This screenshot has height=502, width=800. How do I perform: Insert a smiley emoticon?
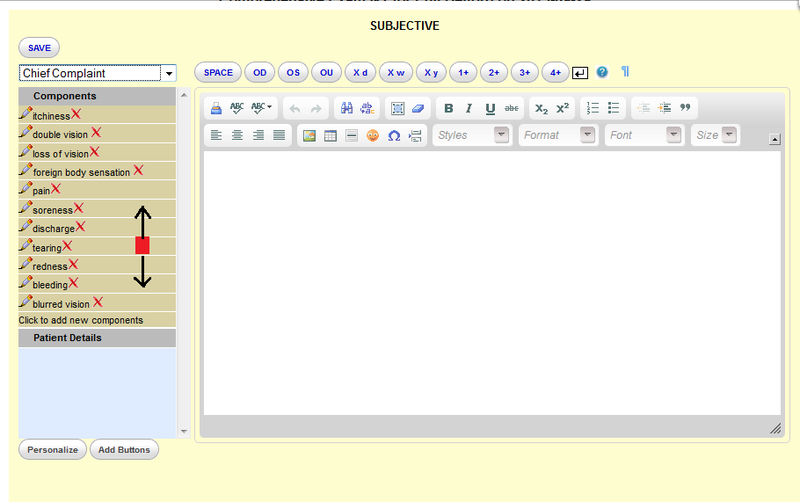(373, 135)
